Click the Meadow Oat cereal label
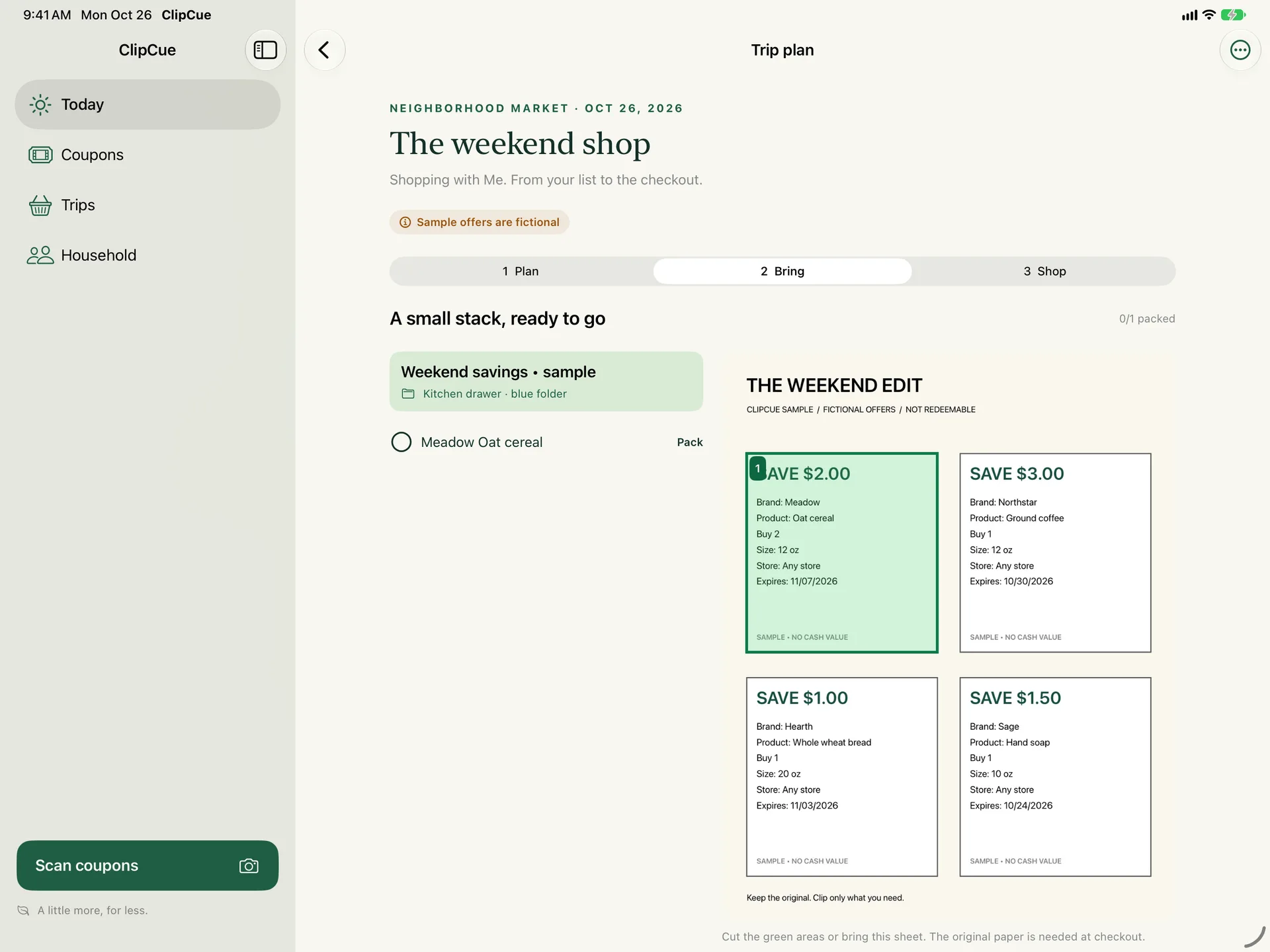 point(482,442)
